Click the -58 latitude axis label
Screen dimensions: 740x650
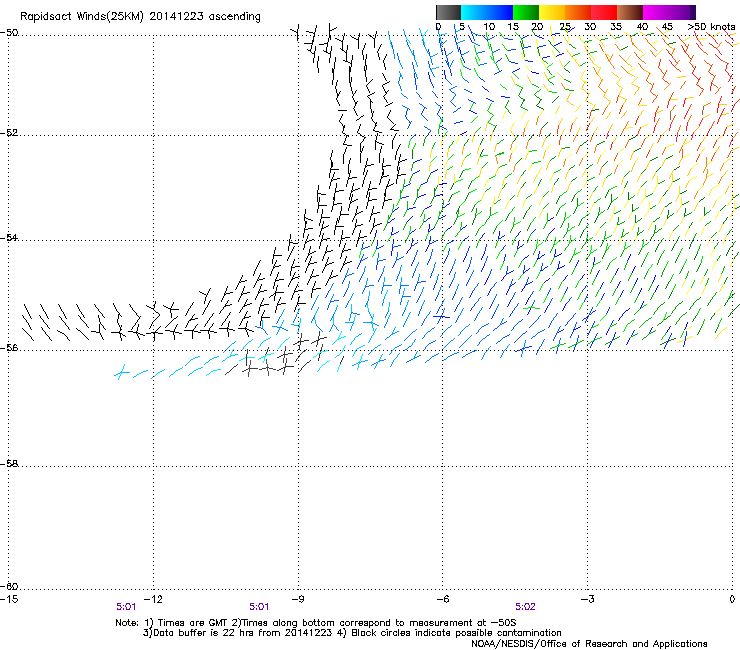(x=9, y=464)
